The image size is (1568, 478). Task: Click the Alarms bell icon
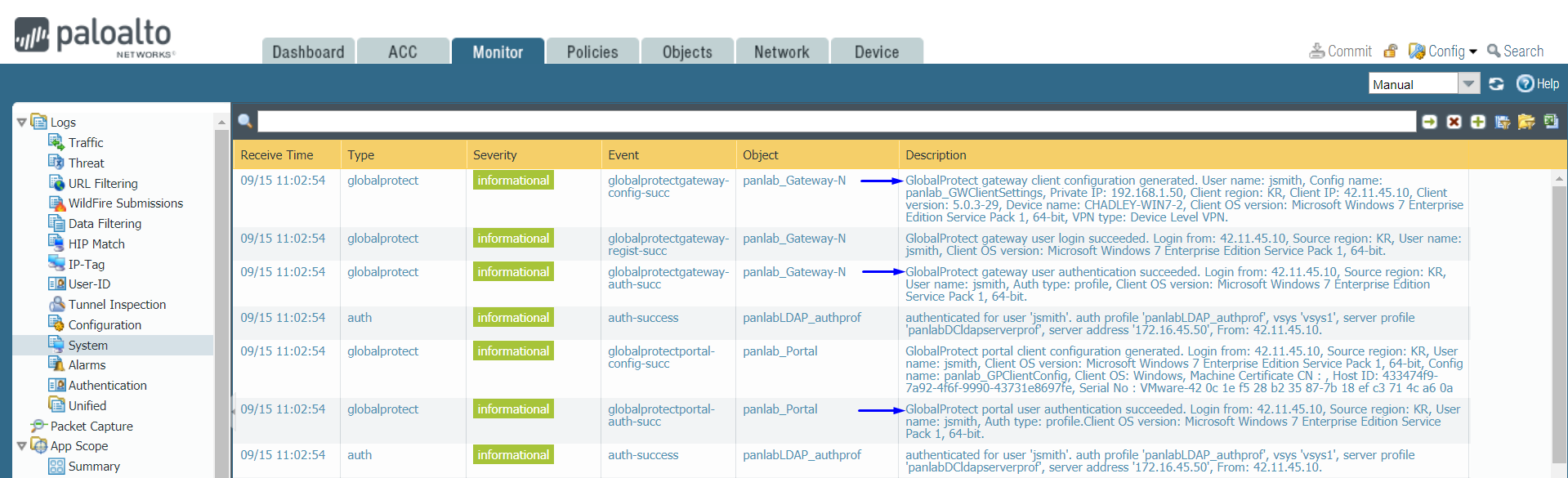coord(56,364)
